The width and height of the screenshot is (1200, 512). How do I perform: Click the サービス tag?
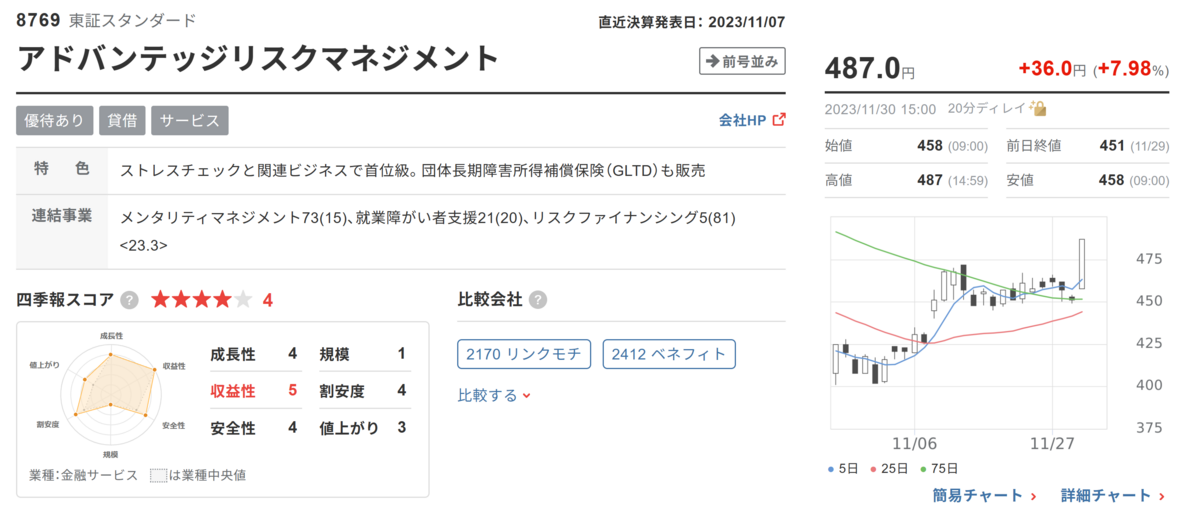(x=190, y=120)
